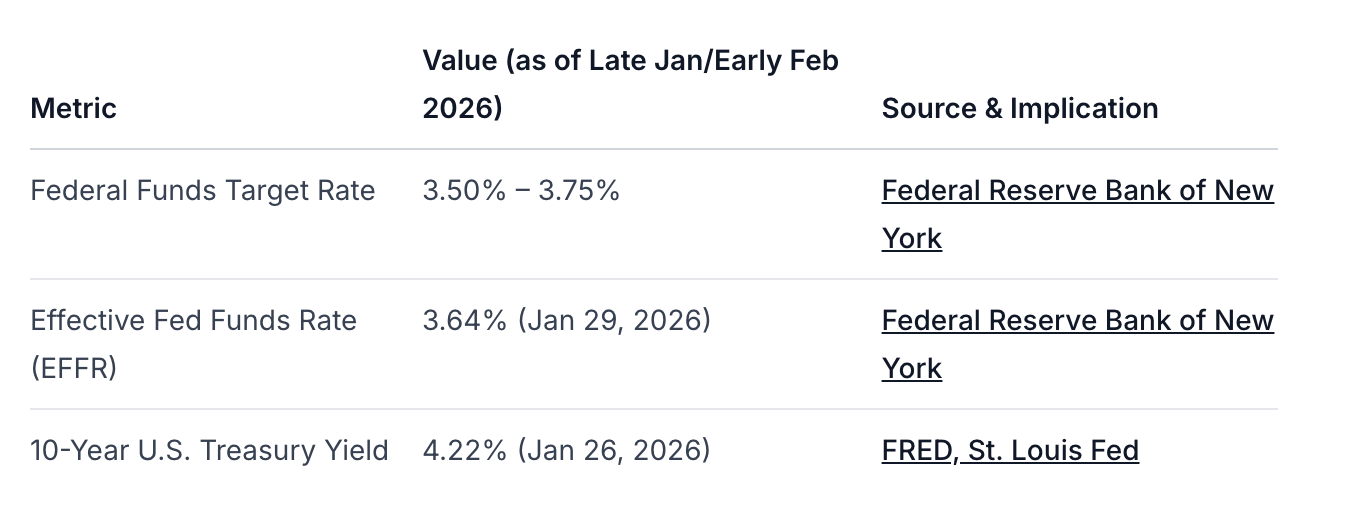The height and width of the screenshot is (526, 1356).
Task: Click the Effective Fed Funds Rate text
Action: click(193, 321)
